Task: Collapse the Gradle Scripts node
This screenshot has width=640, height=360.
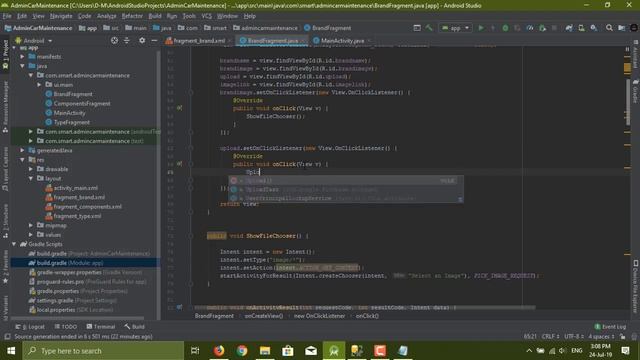Action: [14, 244]
